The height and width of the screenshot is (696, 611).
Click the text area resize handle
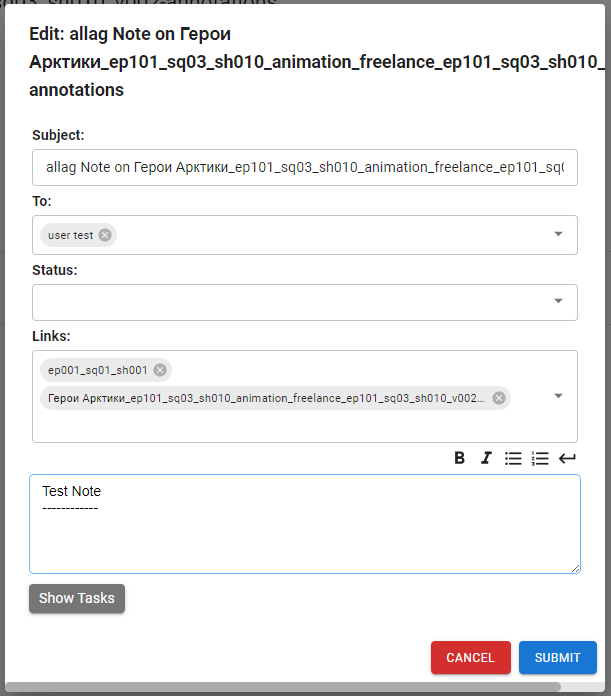(575, 568)
